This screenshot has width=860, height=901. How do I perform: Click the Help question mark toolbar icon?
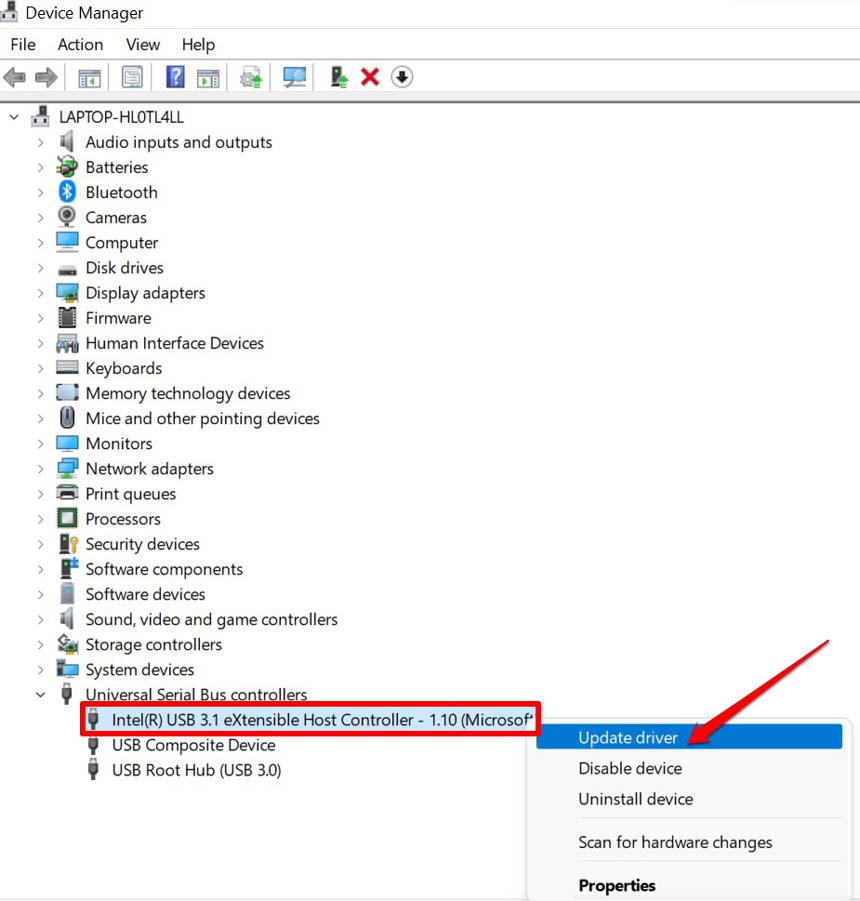coord(175,77)
